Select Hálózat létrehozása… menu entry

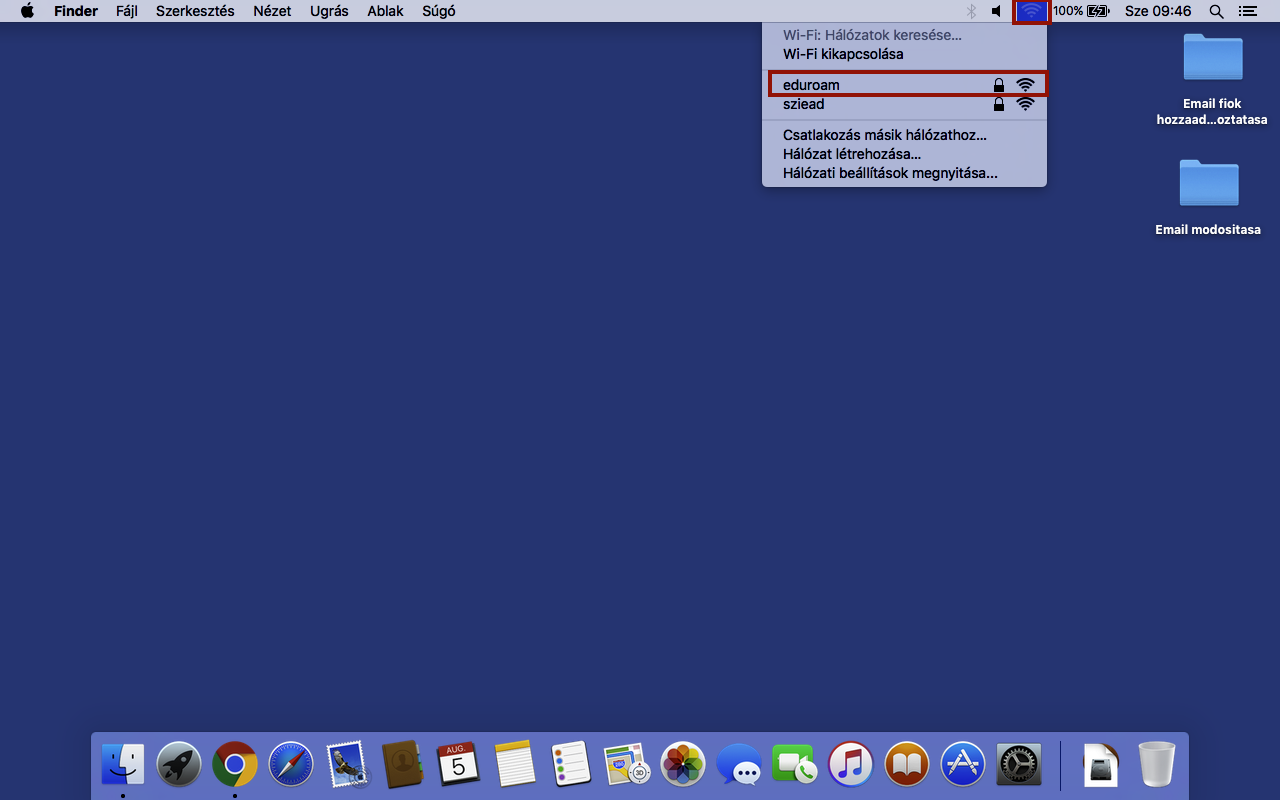pyautogui.click(x=851, y=154)
